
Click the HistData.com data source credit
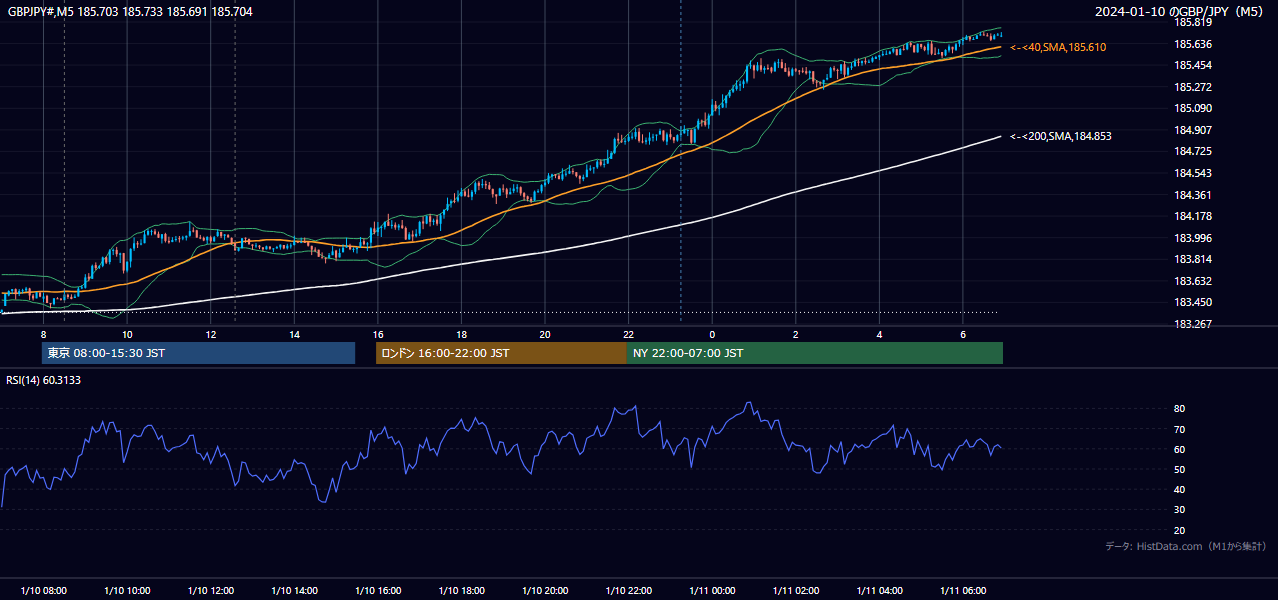[x=1185, y=546]
